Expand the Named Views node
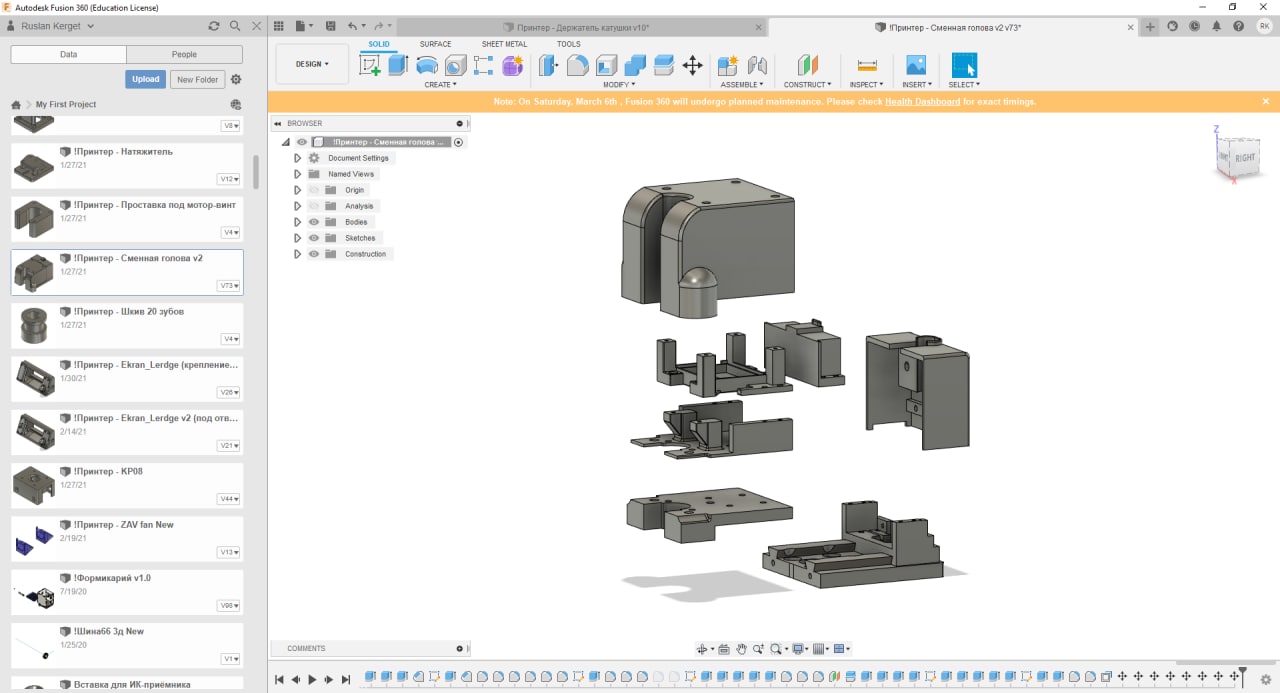This screenshot has height=693, width=1280. coord(297,174)
